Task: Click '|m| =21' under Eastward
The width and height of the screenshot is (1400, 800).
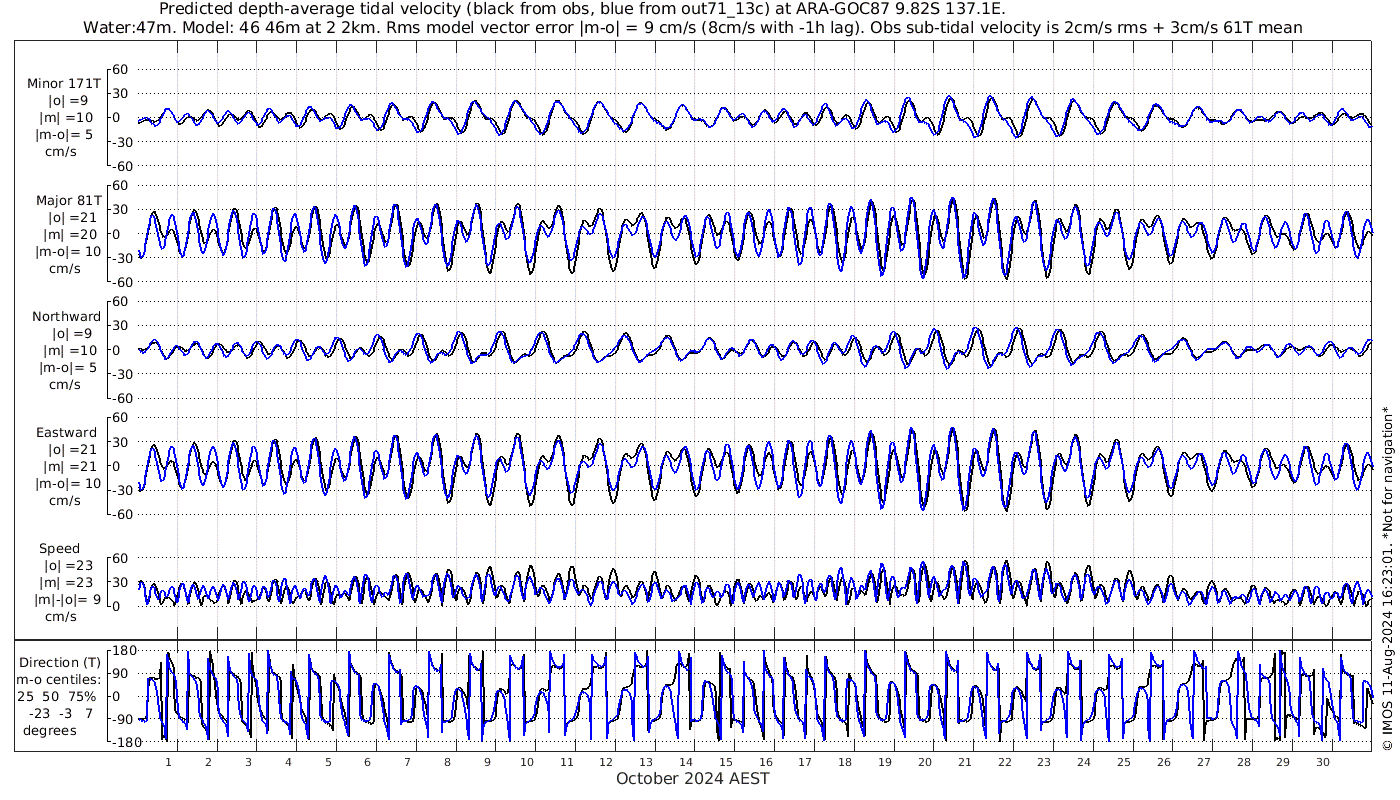Action: click(70, 466)
